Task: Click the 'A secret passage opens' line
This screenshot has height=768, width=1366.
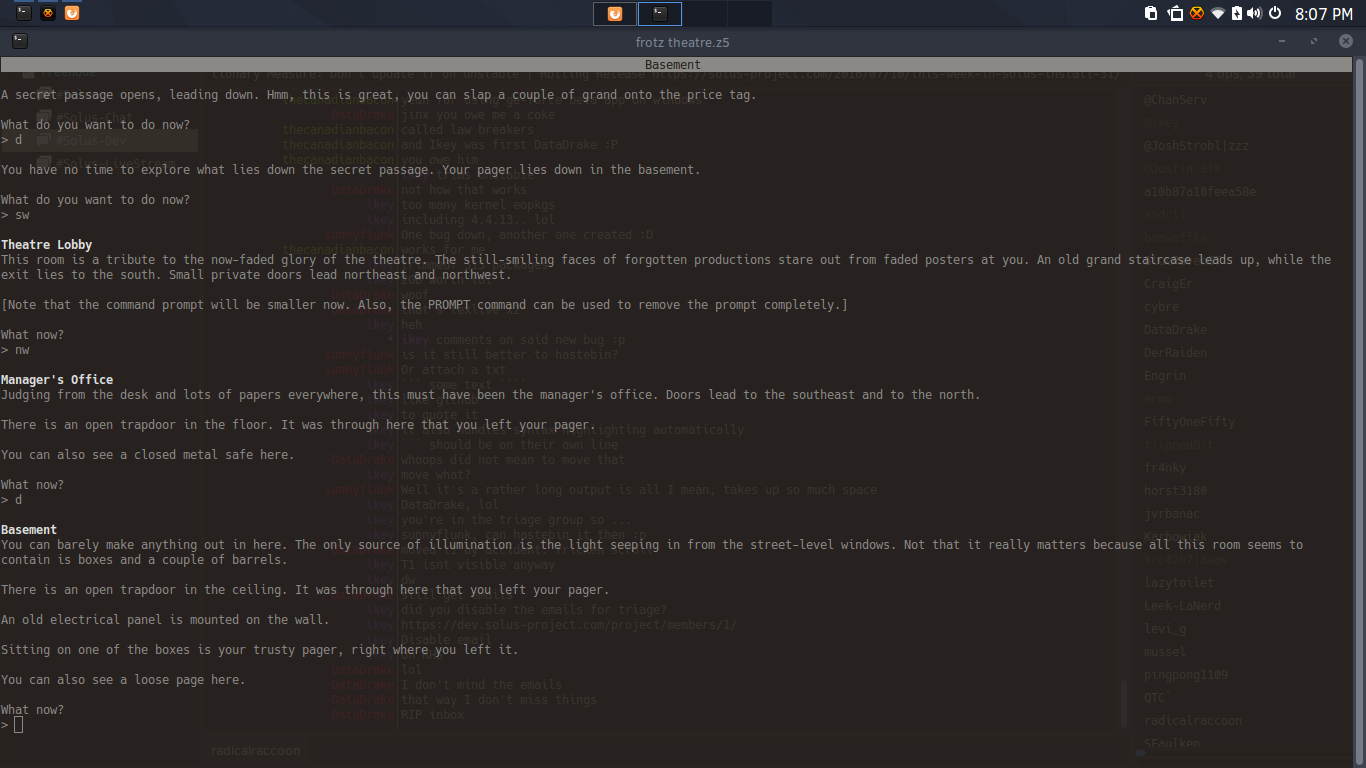Action: 378,95
